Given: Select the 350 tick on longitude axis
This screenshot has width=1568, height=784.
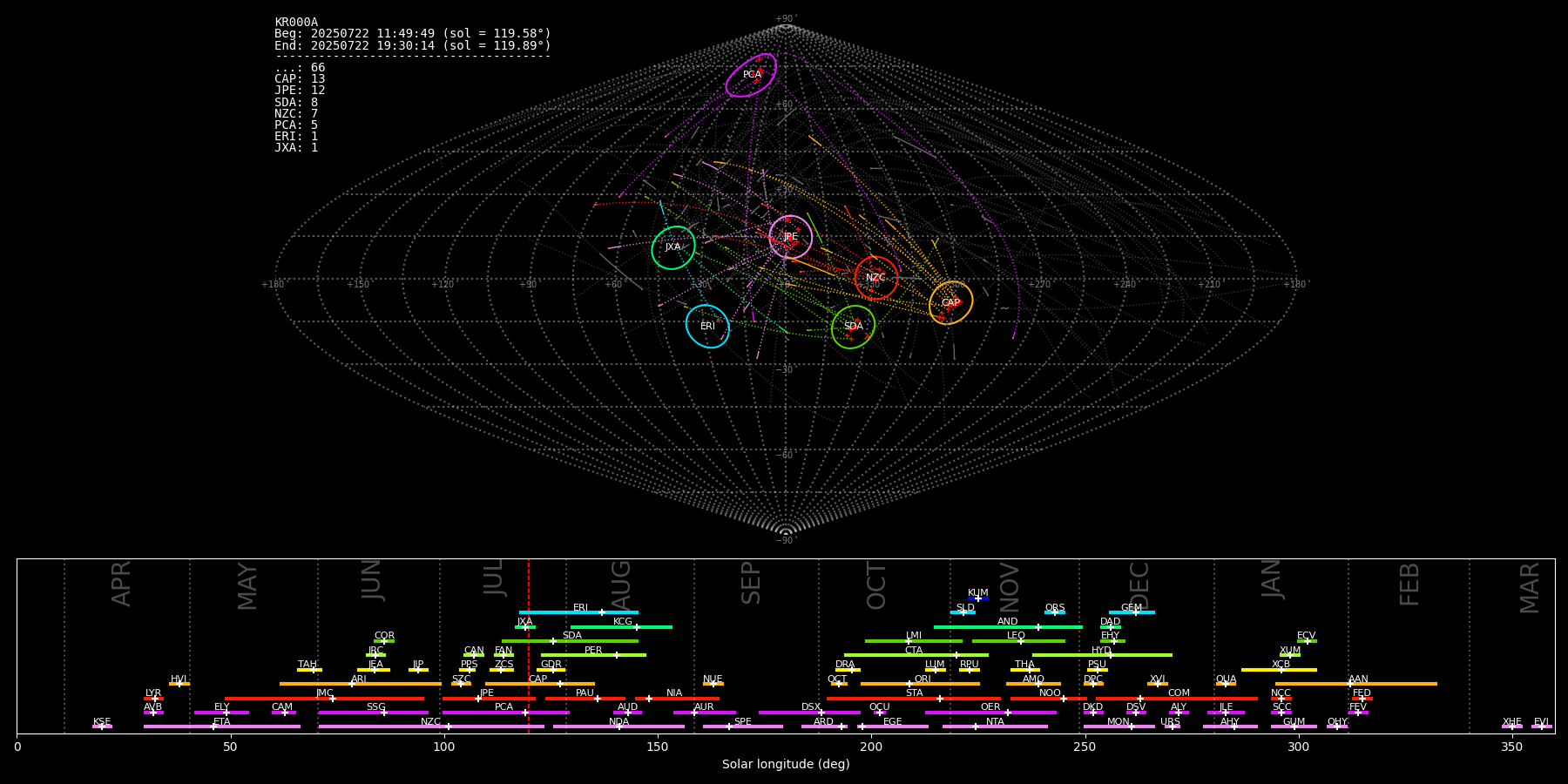Looking at the screenshot, I should click(1512, 747).
